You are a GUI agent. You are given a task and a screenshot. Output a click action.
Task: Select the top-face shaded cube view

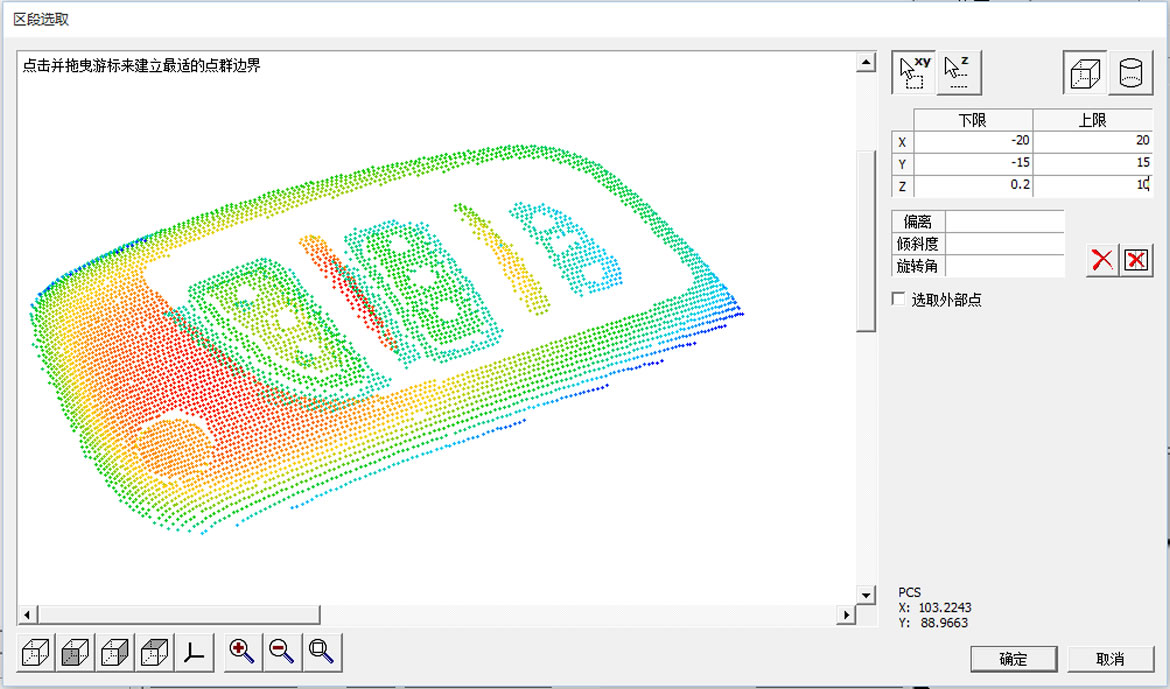pyautogui.click(x=154, y=653)
